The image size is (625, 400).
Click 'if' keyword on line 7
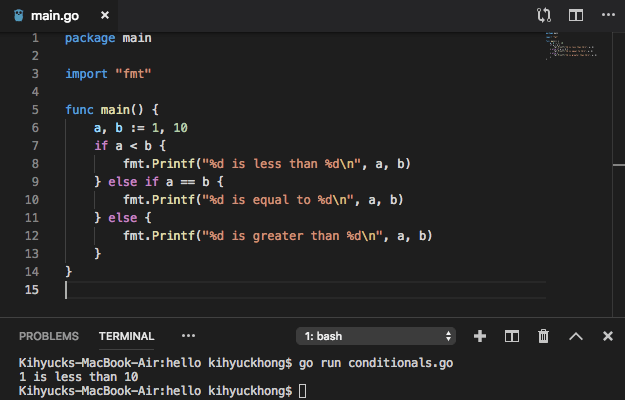[101, 146]
